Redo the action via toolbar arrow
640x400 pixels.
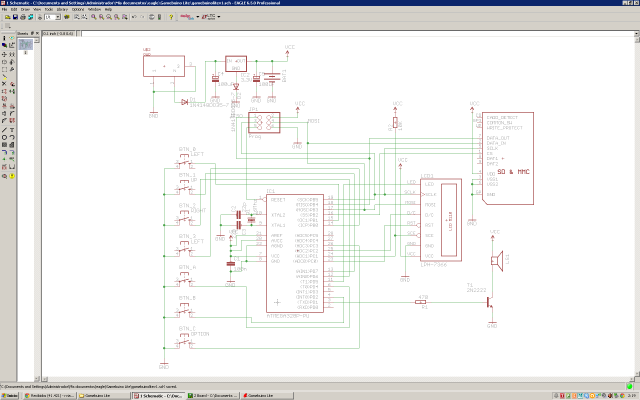pos(142,17)
